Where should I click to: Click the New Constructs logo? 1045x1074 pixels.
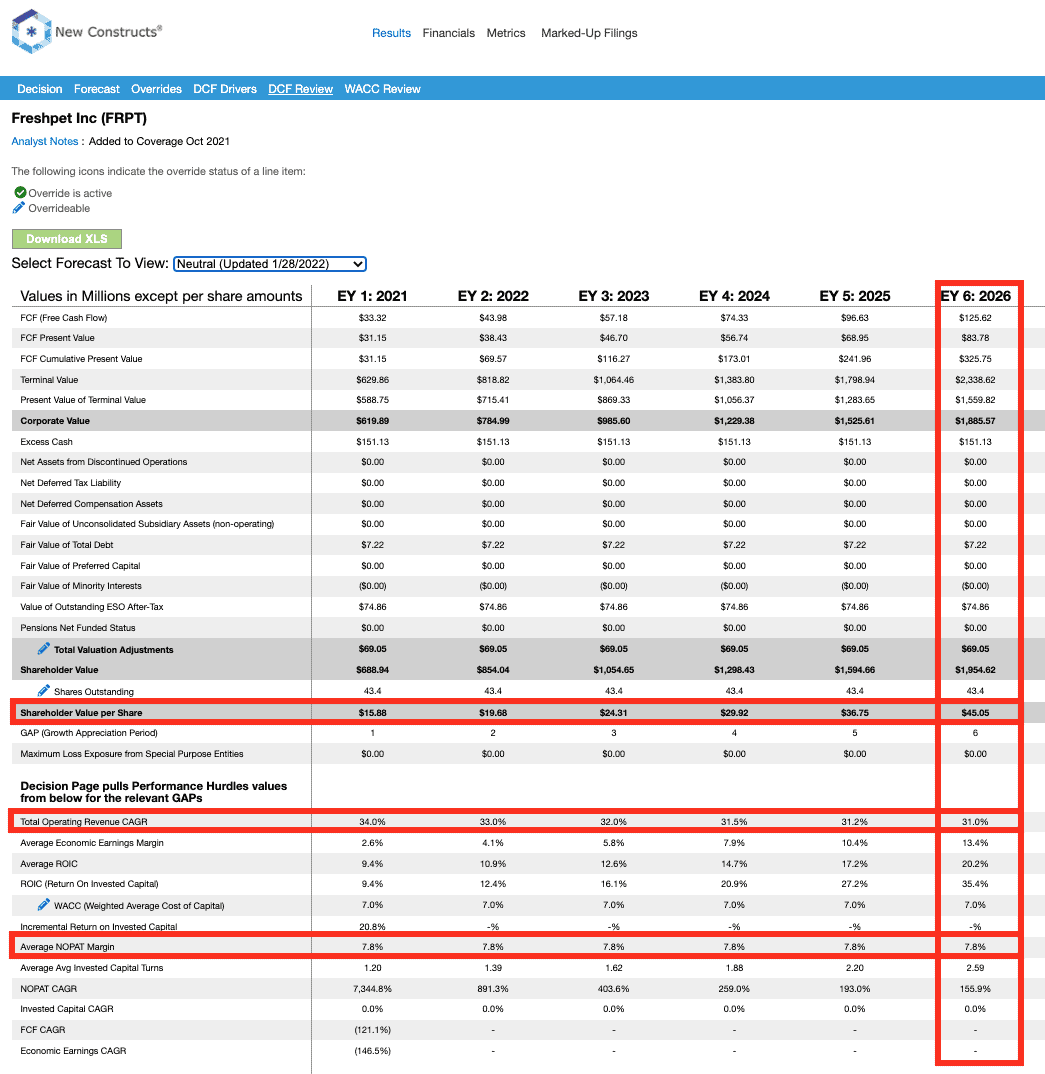(87, 32)
